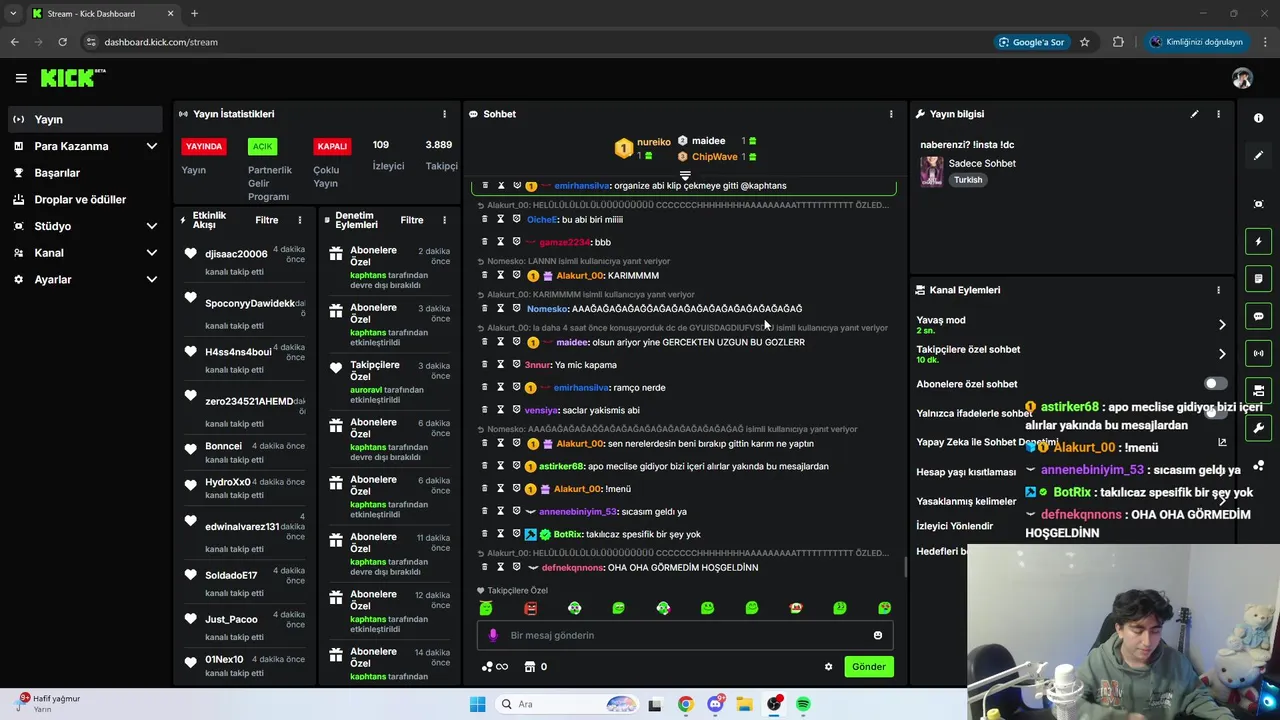
Task: Open Spotify from taskbar
Action: pos(803,704)
